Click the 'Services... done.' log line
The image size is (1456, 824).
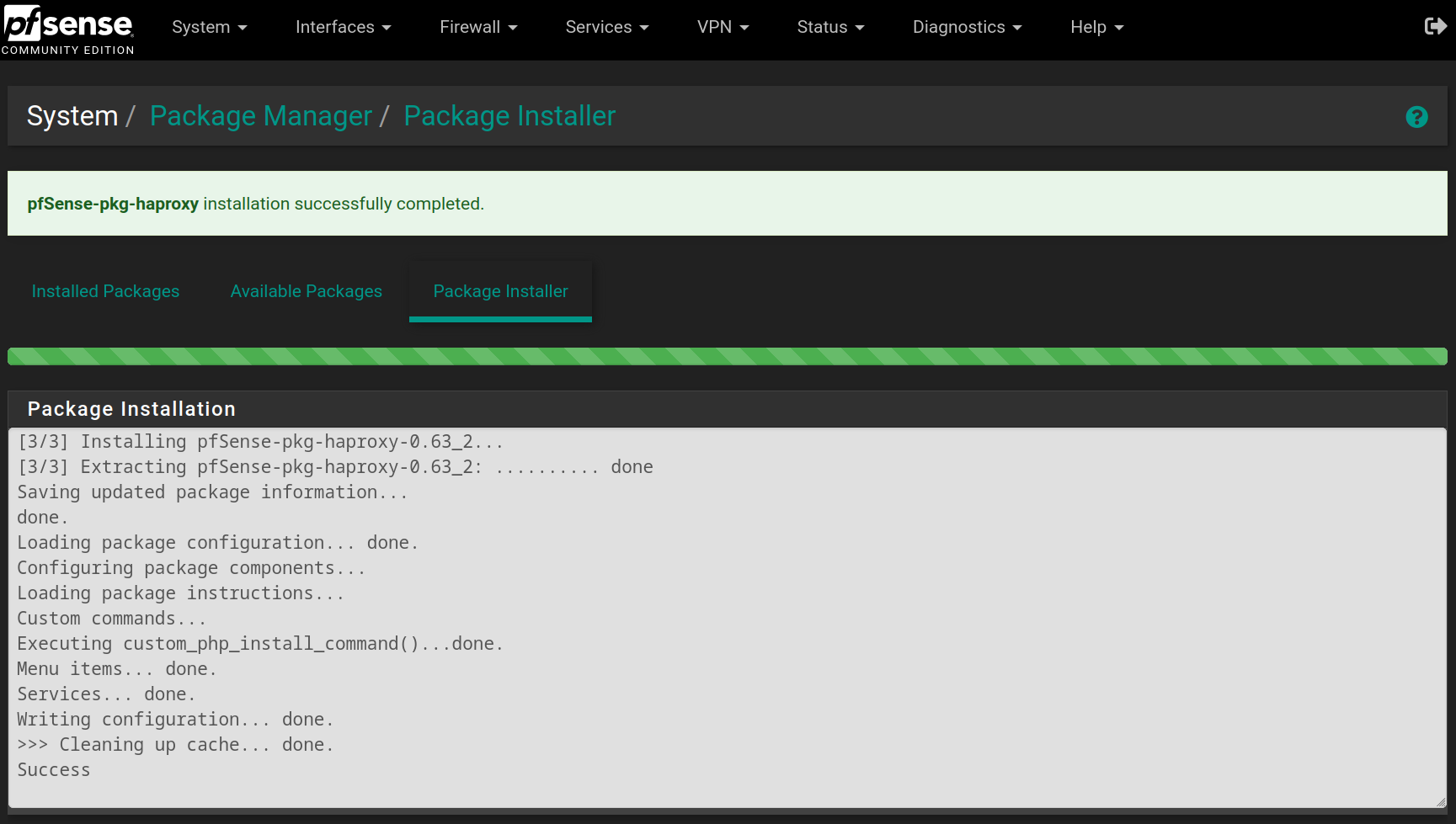106,694
